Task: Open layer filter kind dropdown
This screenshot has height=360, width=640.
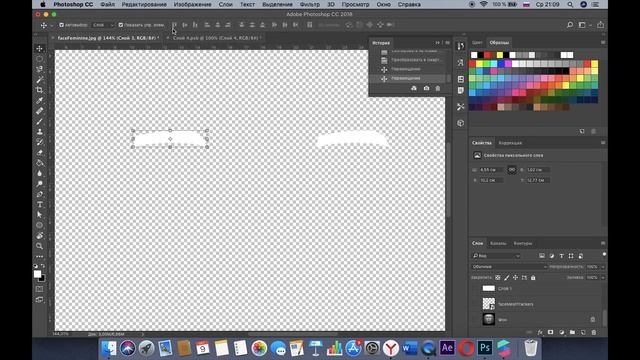Action: point(496,256)
